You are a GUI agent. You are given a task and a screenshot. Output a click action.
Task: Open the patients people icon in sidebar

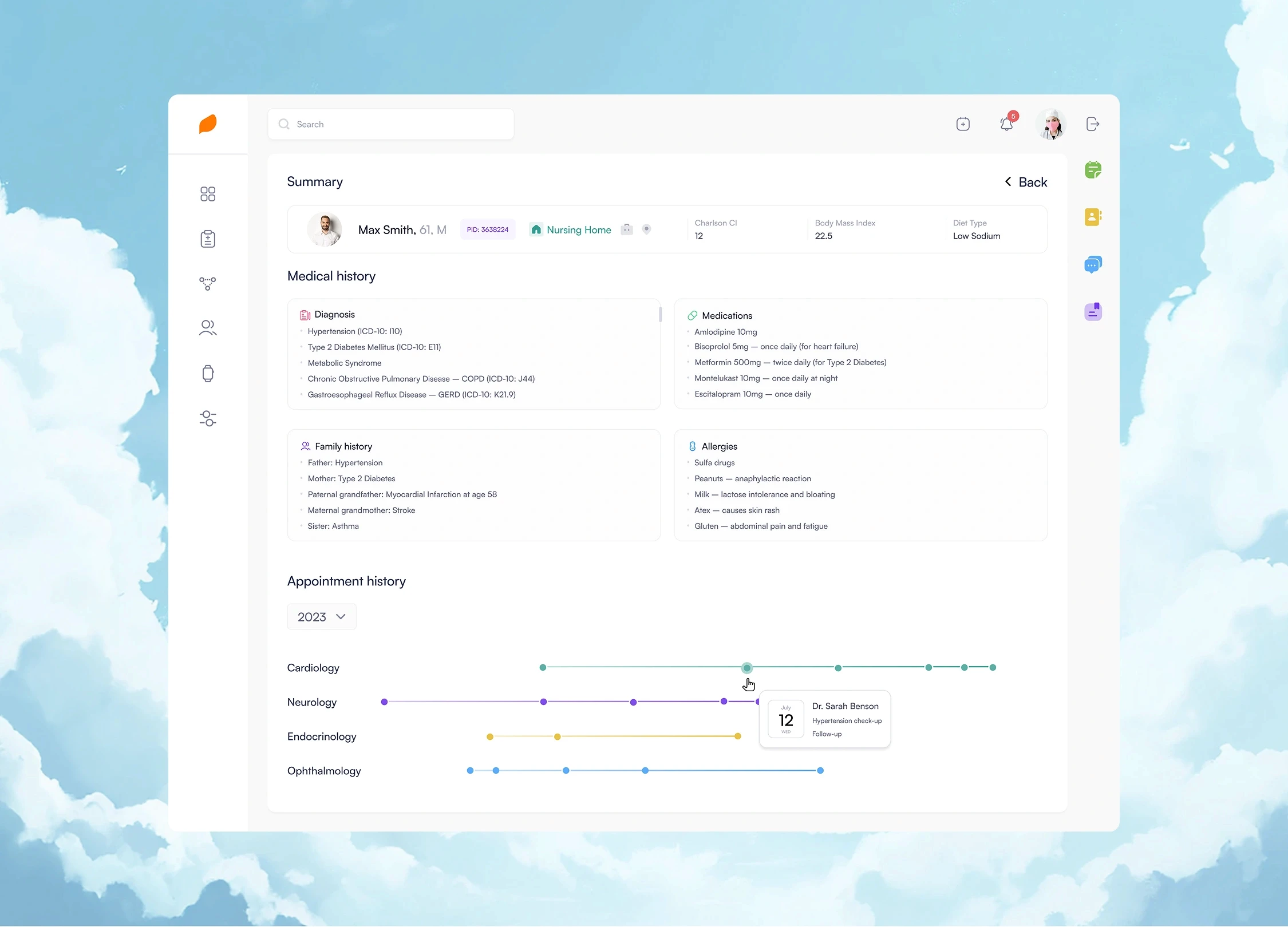[208, 328]
